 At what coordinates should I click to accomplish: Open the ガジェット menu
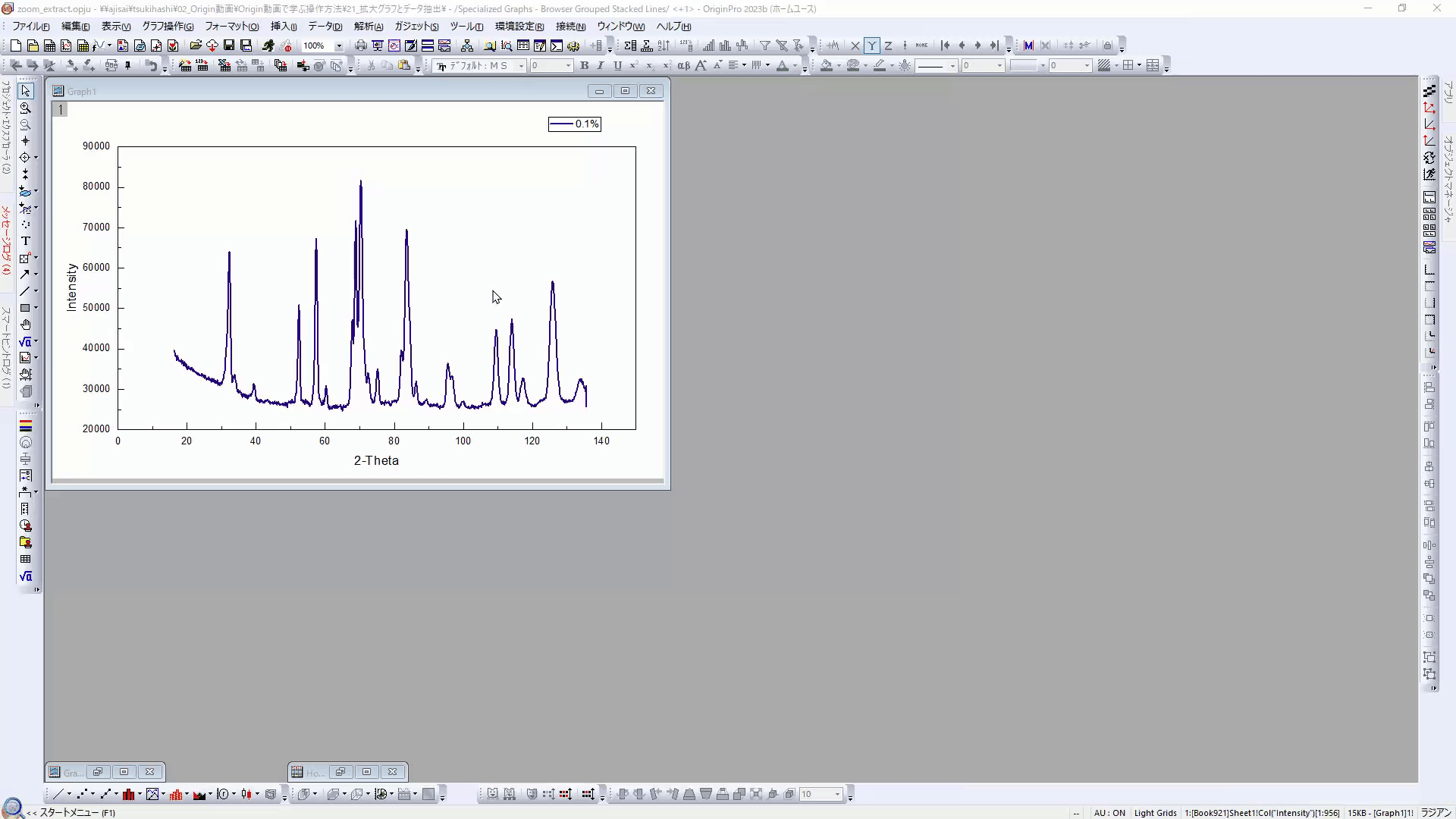pyautogui.click(x=416, y=27)
